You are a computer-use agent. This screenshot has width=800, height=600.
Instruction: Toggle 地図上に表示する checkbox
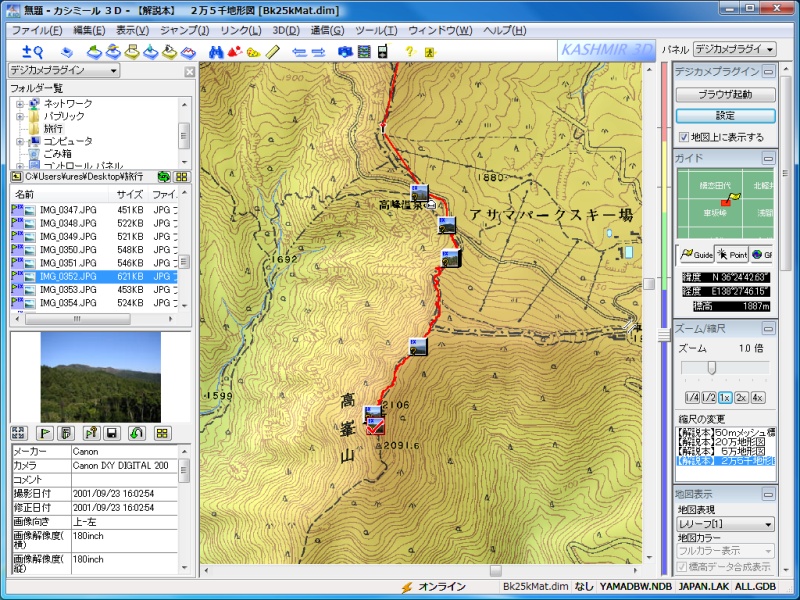click(684, 137)
